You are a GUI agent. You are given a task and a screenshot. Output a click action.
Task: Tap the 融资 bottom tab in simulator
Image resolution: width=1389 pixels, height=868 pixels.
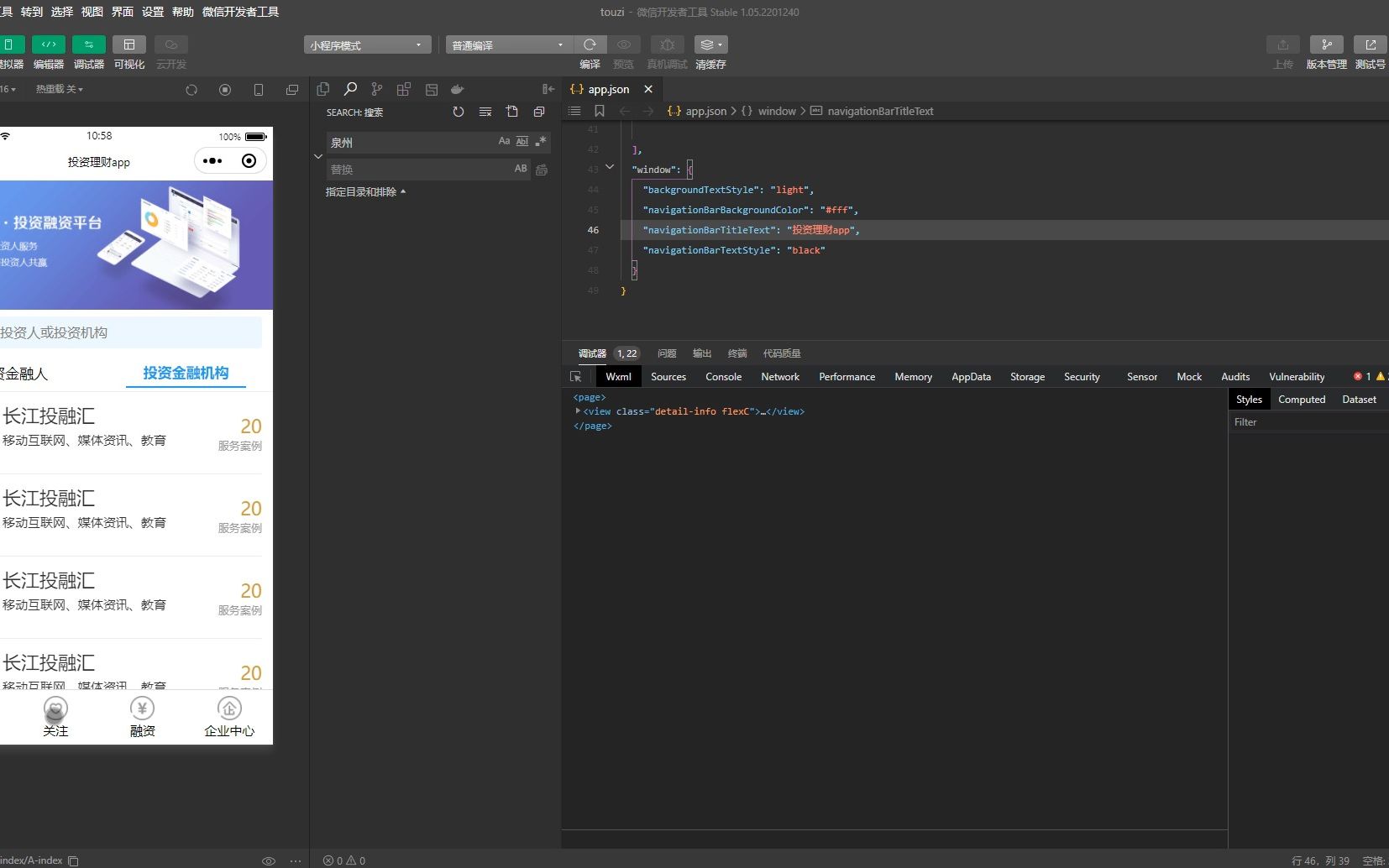pos(143,719)
